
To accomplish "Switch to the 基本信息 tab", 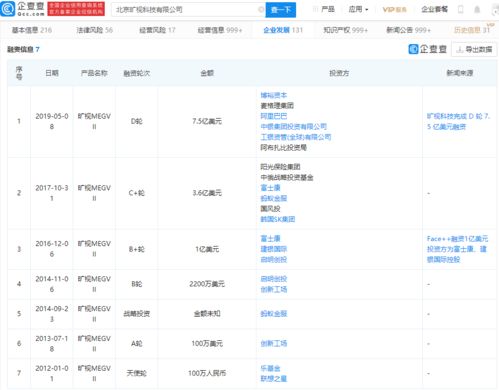I will [x=32, y=30].
